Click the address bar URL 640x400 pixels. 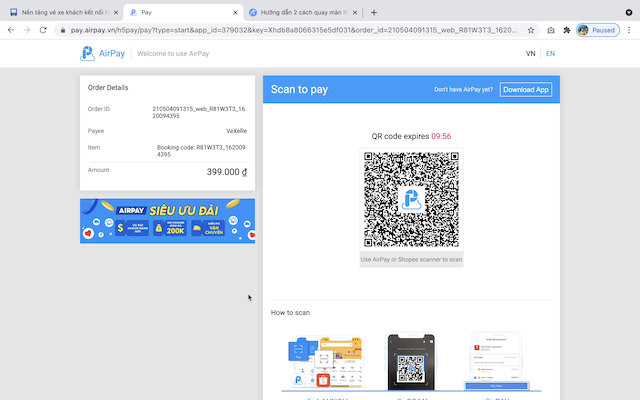(293, 30)
